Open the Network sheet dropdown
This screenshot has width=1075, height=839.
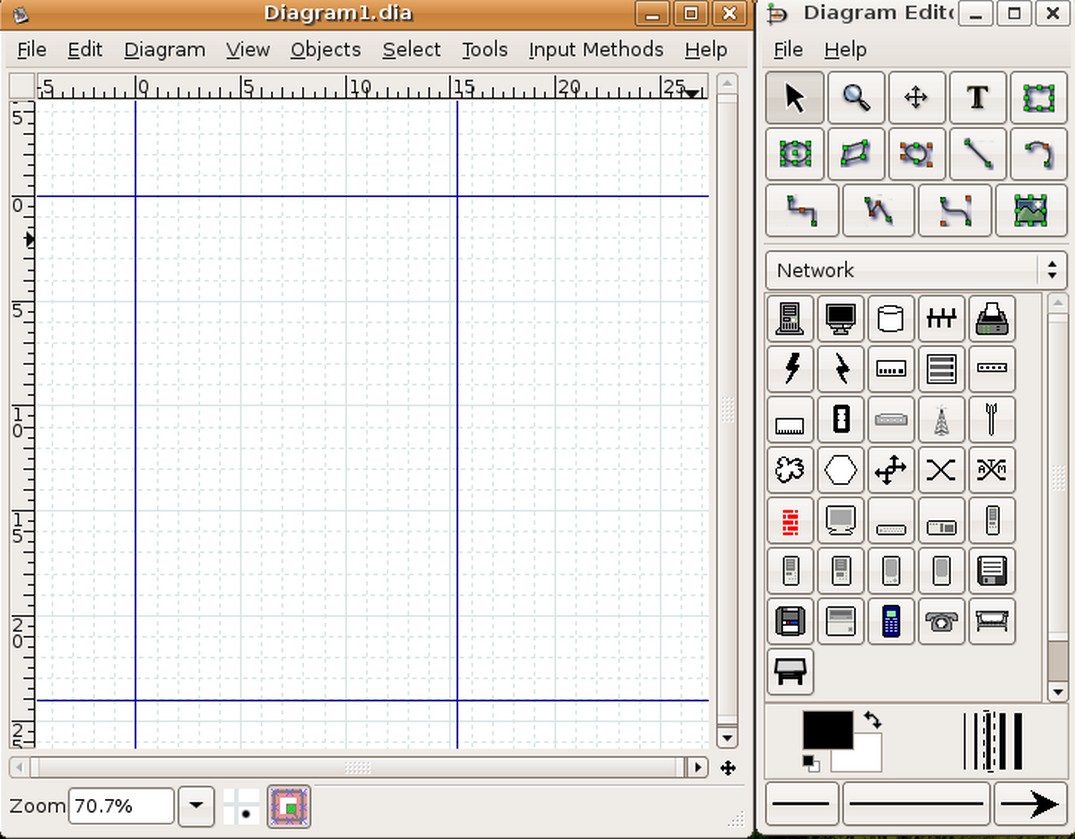[x=916, y=270]
